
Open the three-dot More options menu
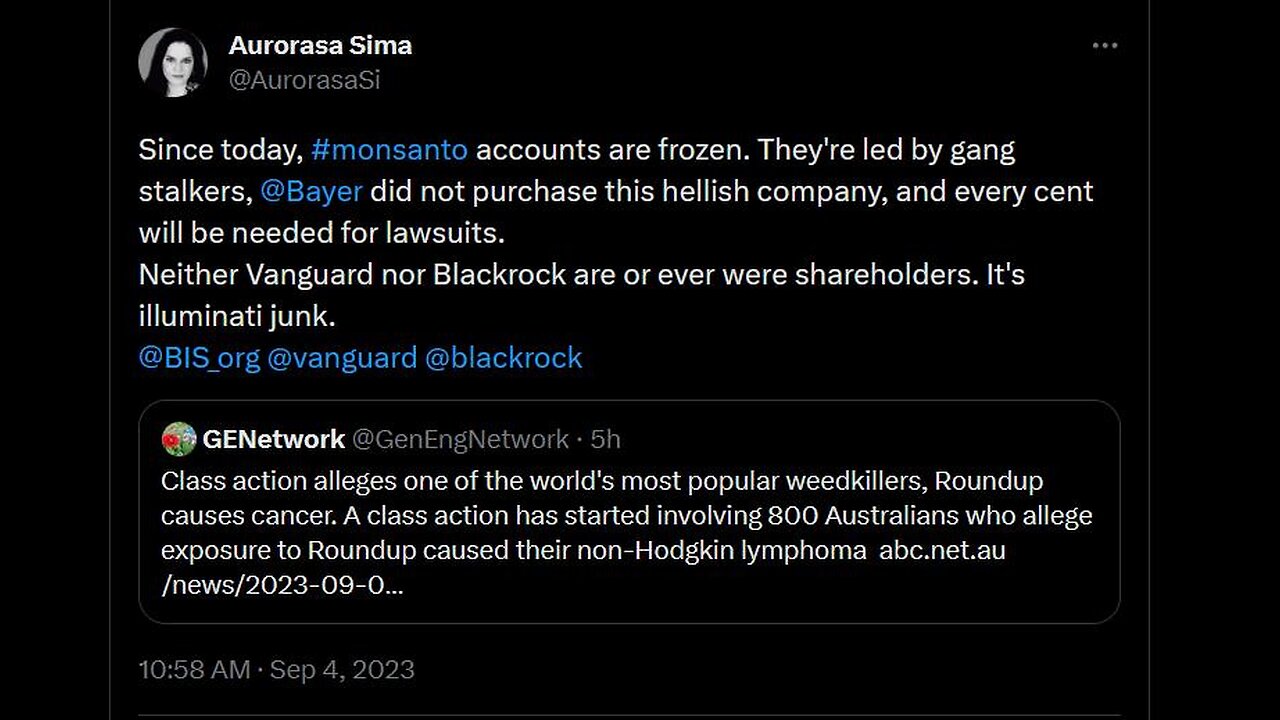pos(1104,47)
